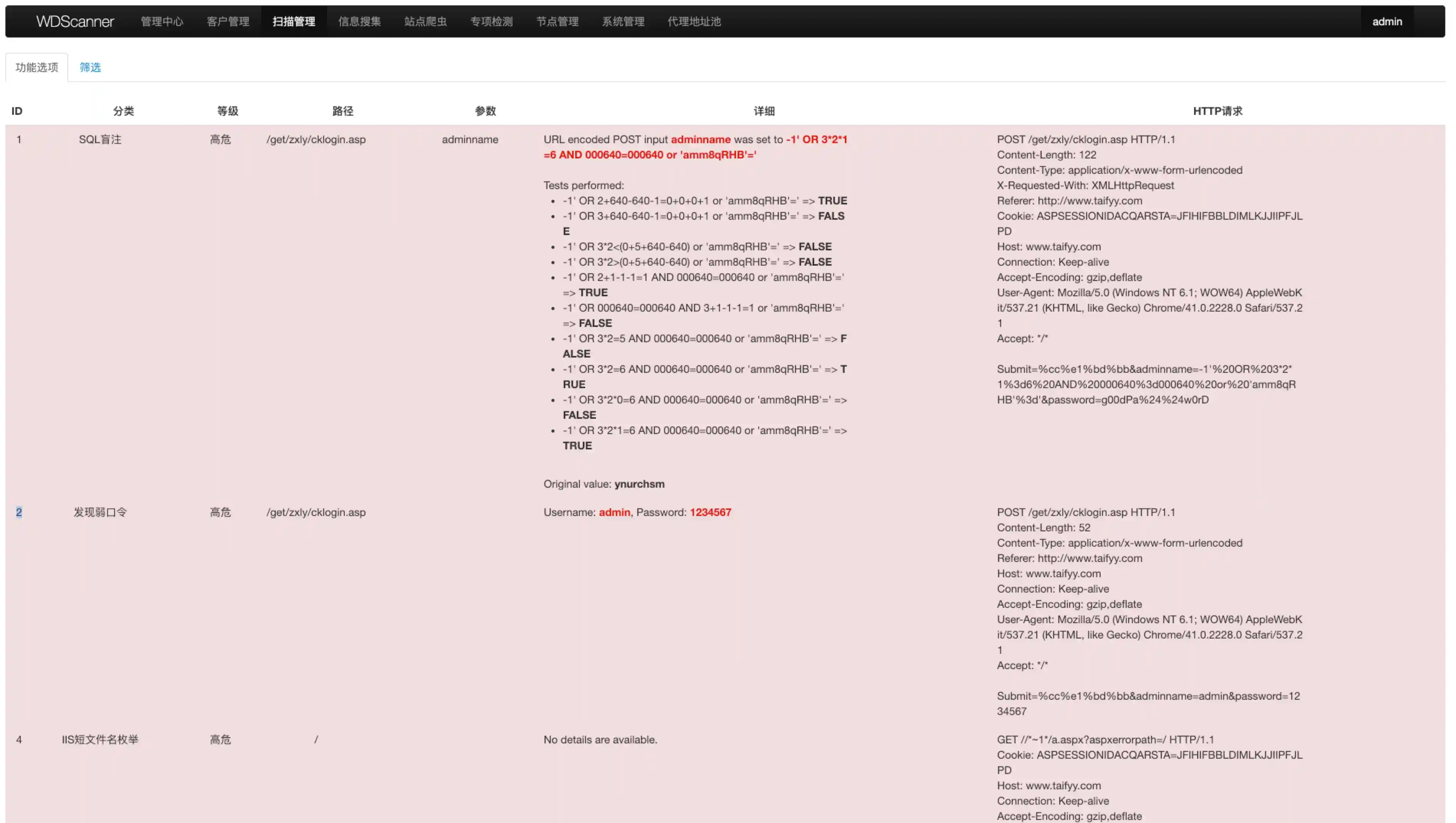Click the WDScanner brand logo

click(x=75, y=21)
